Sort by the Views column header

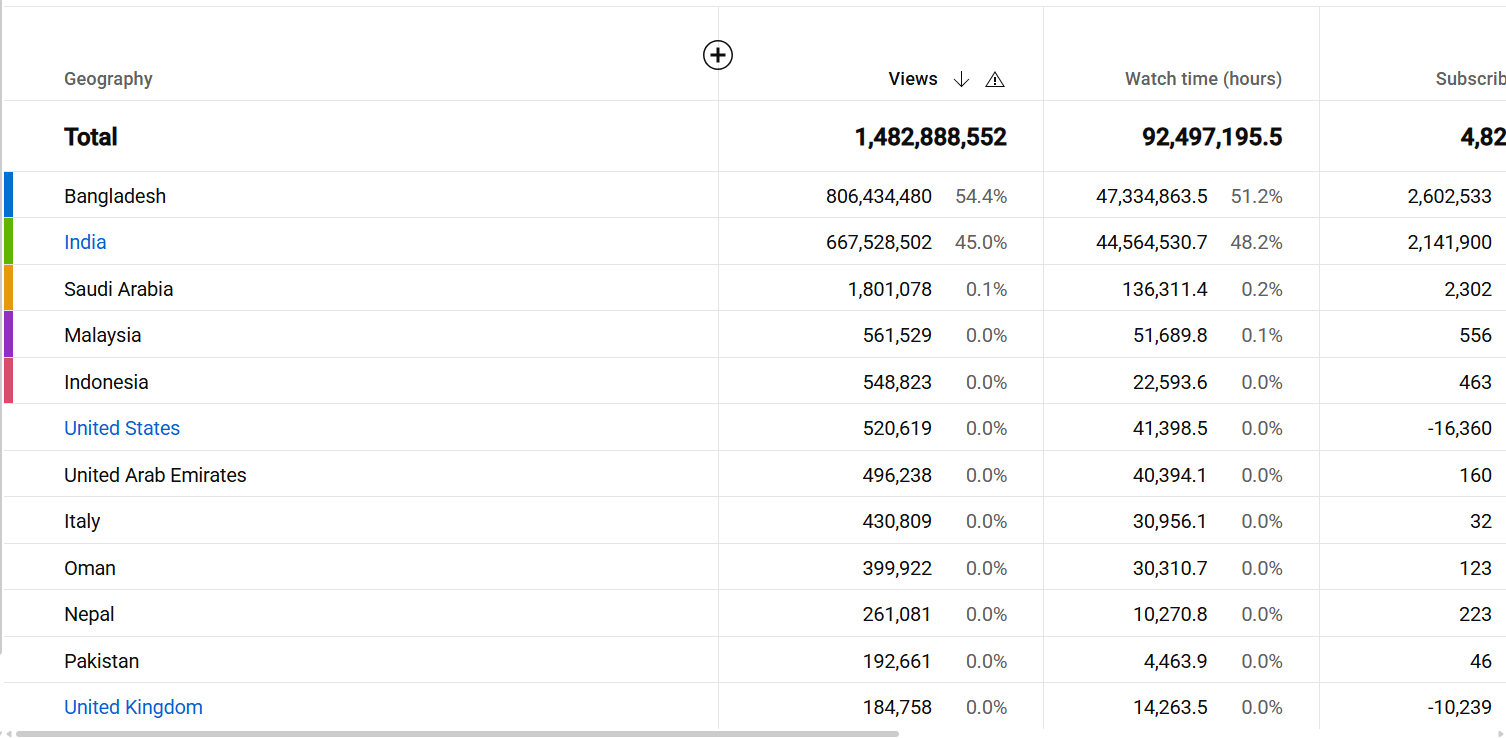[x=912, y=79]
